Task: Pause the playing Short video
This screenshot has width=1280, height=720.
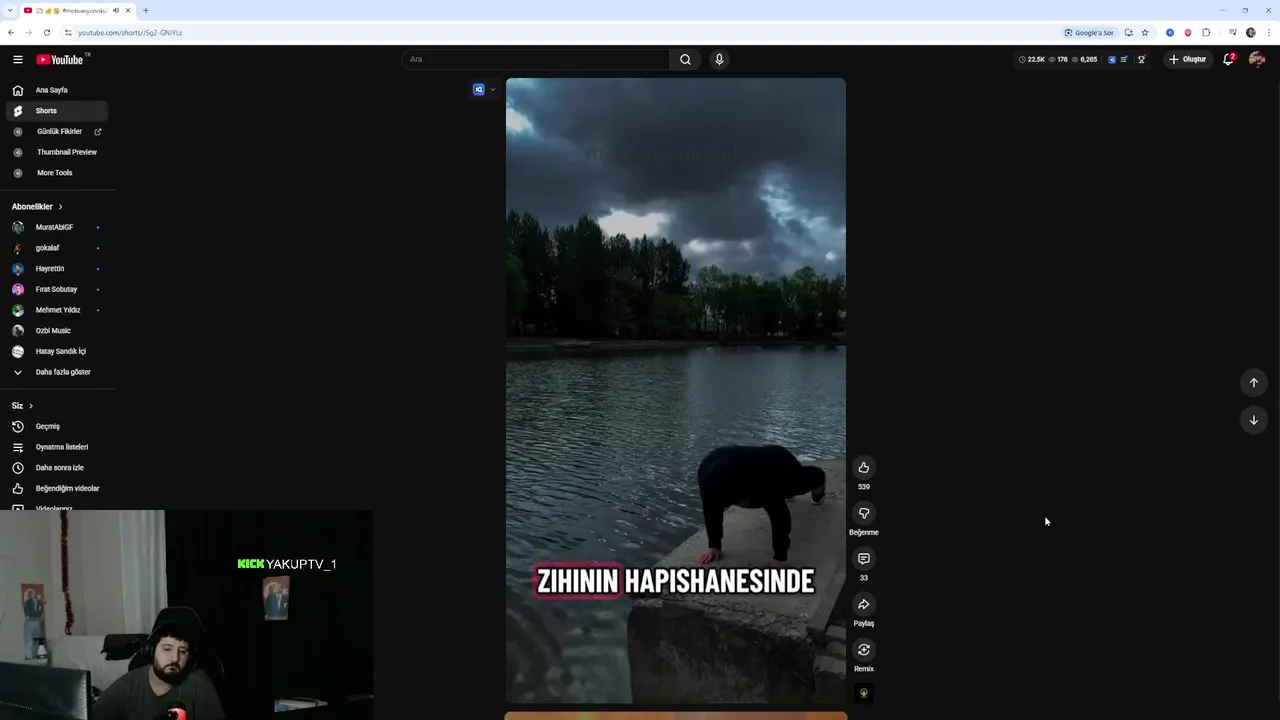Action: 675,390
